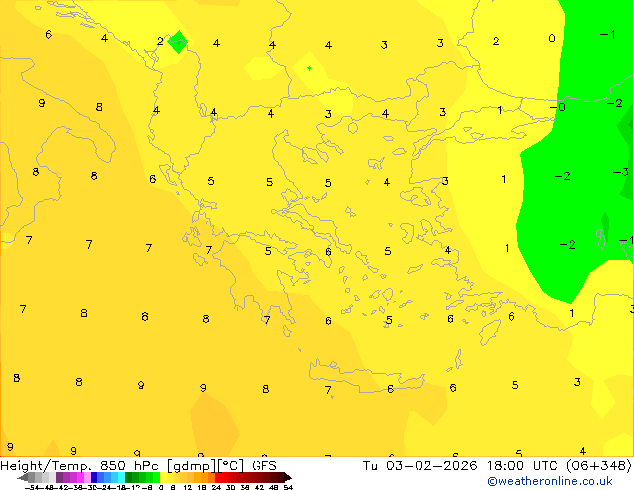
Task: Pick the grey left-arrow end of color scale
Action: [22, 477]
